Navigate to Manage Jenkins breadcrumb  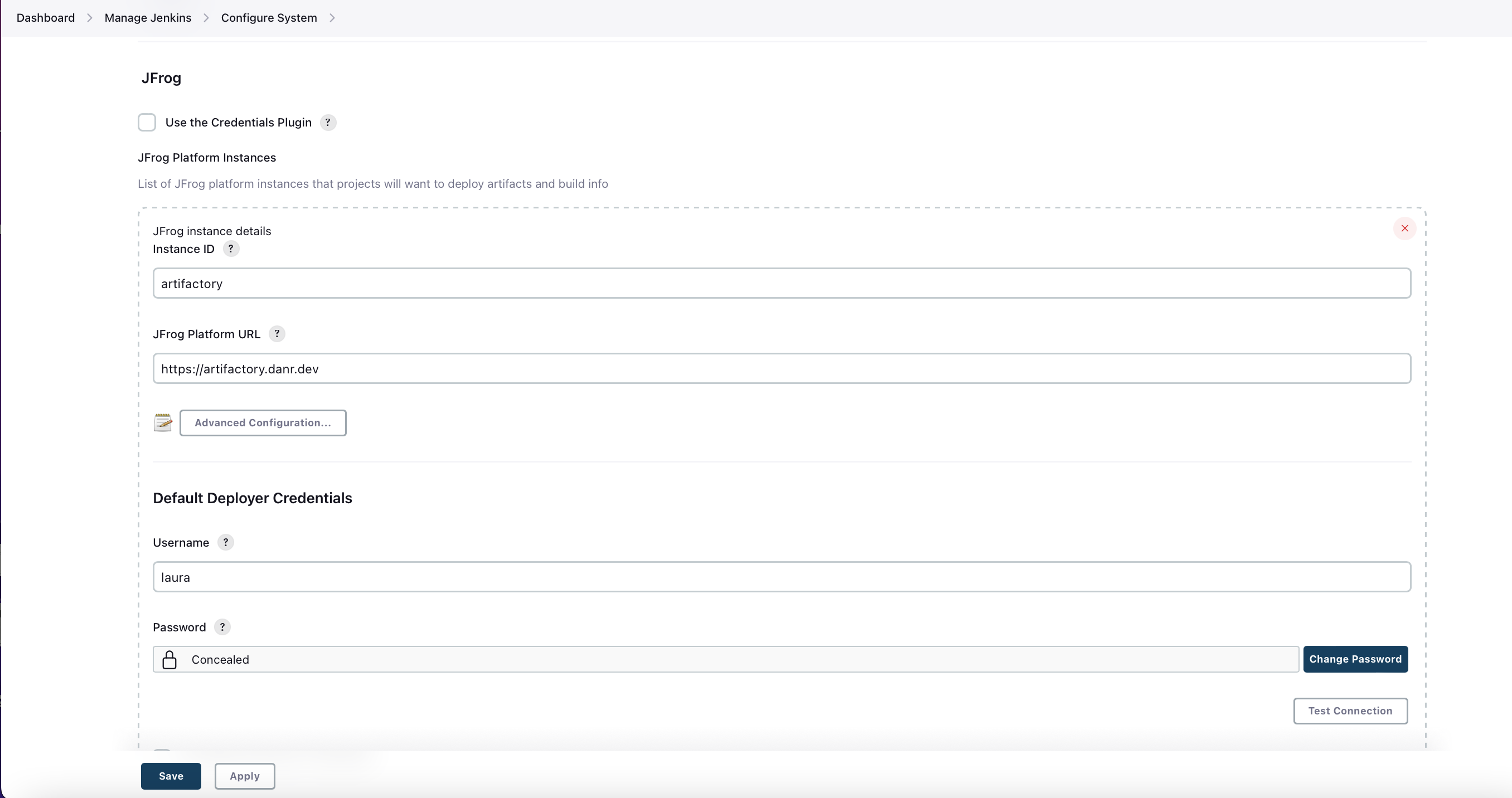point(148,18)
